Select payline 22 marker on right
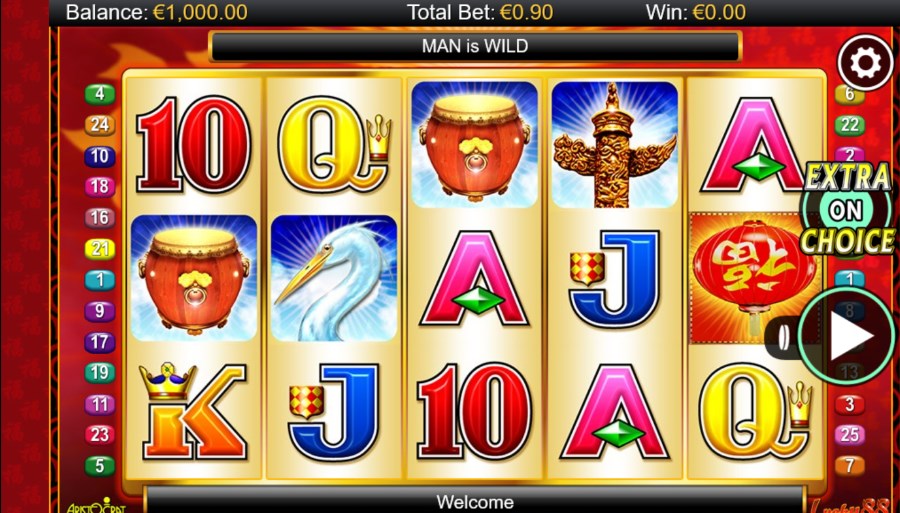This screenshot has width=900, height=513. 849,125
